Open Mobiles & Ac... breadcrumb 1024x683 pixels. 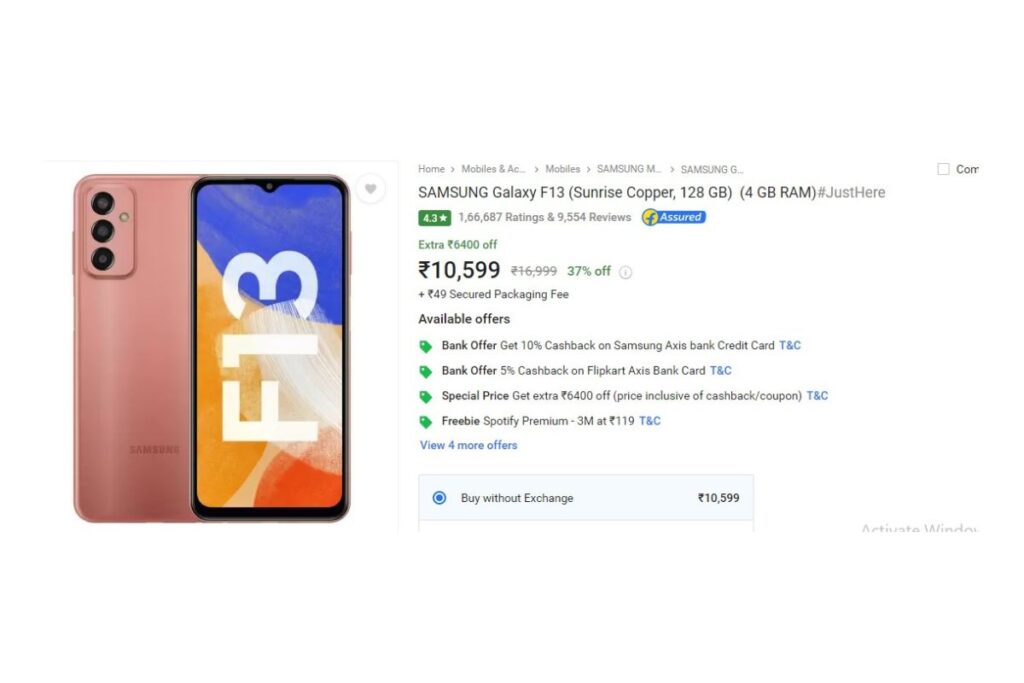[493, 168]
